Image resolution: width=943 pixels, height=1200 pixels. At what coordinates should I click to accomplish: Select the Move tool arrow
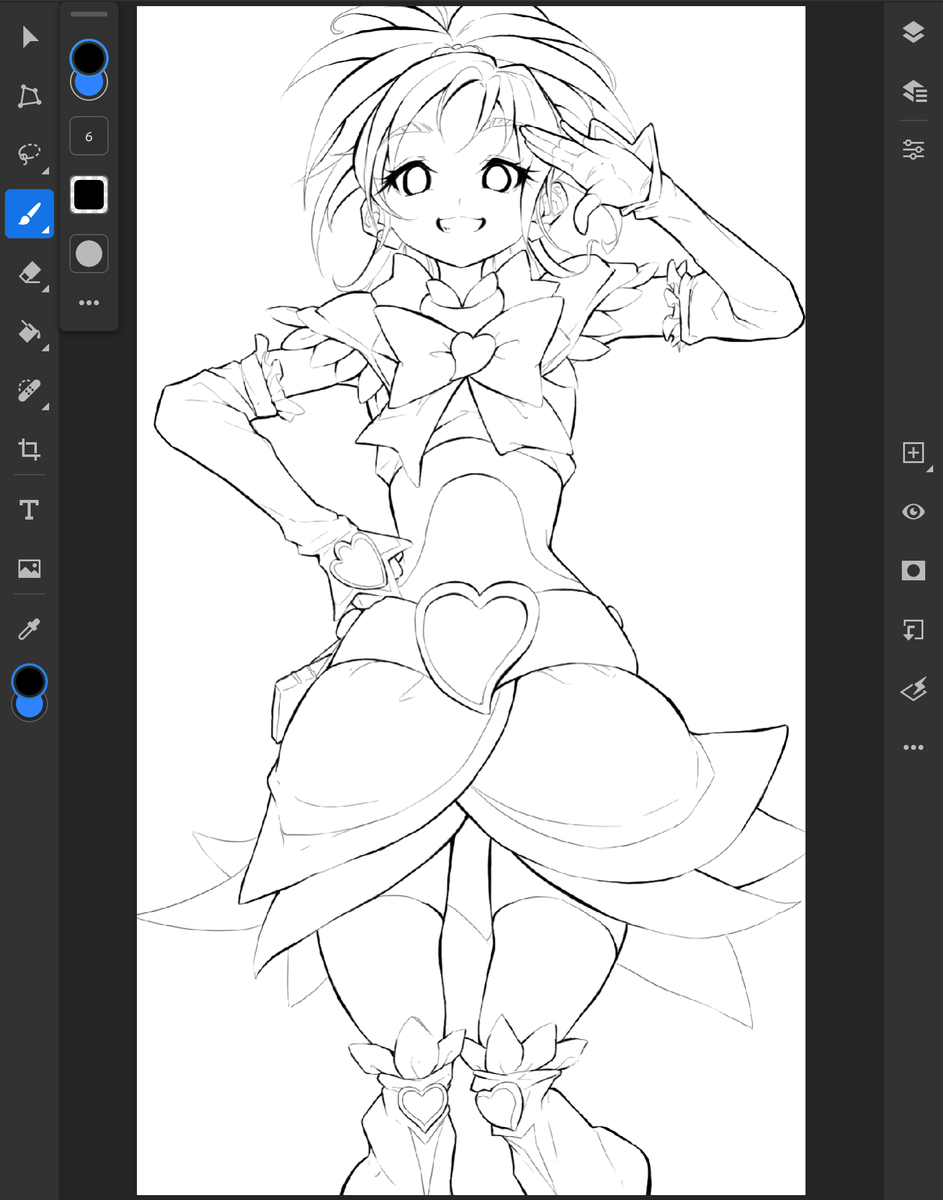point(30,37)
